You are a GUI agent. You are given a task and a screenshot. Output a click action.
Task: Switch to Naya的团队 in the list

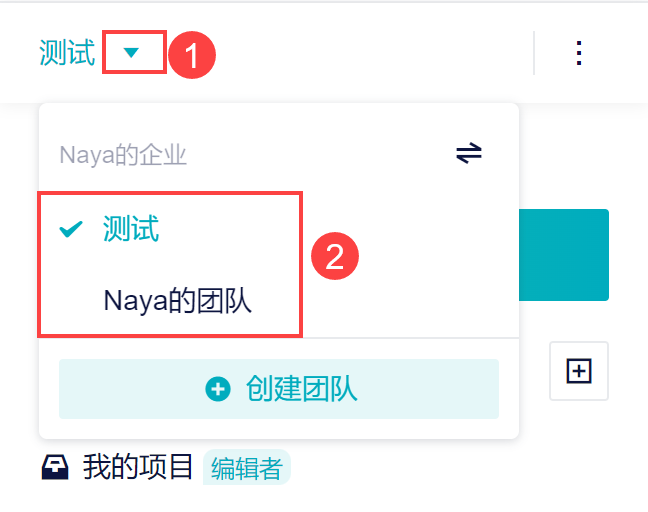point(177,300)
